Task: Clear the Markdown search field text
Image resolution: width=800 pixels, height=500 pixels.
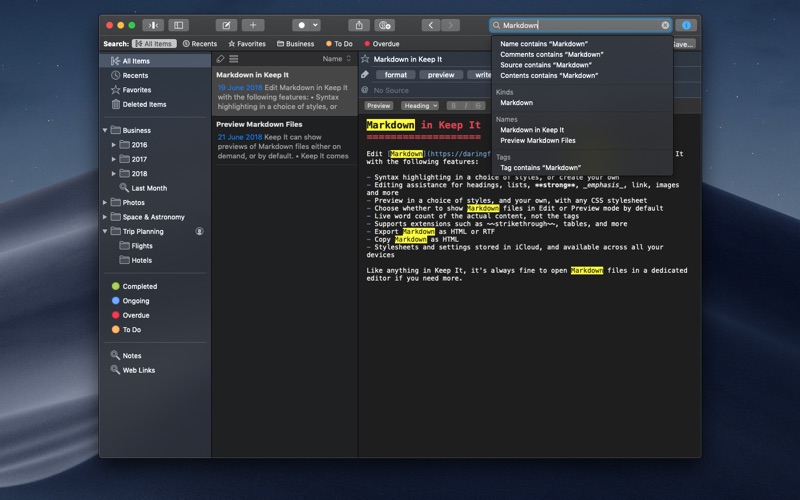Action: tap(665, 25)
